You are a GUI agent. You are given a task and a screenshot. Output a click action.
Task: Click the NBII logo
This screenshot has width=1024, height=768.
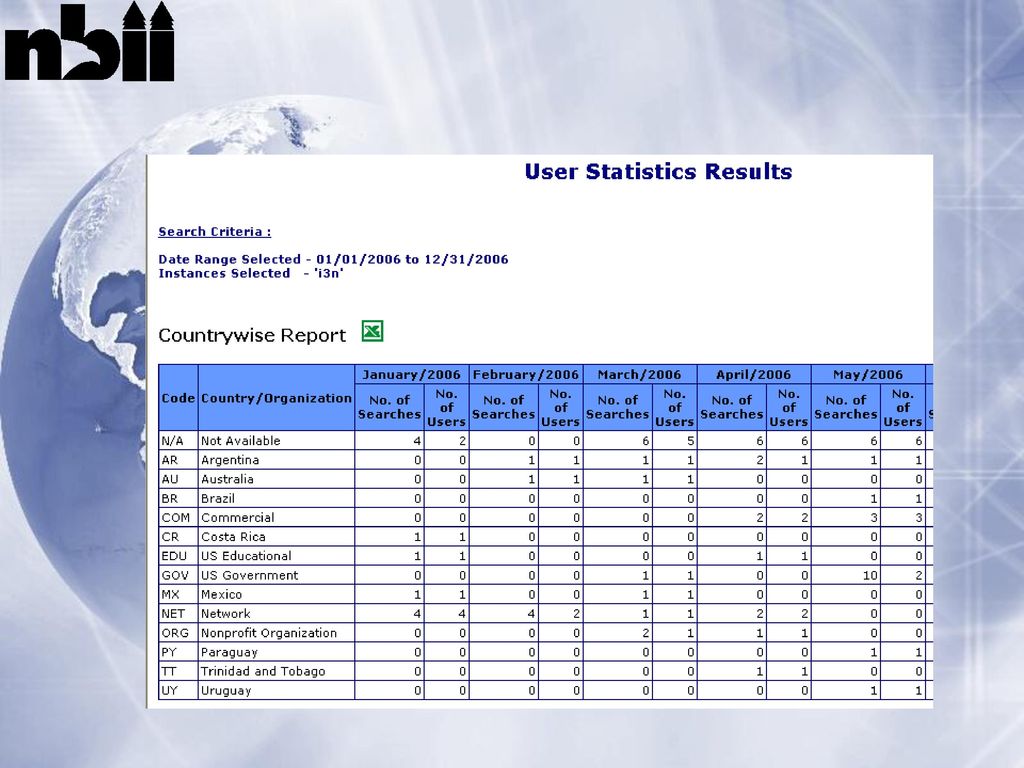tap(89, 41)
